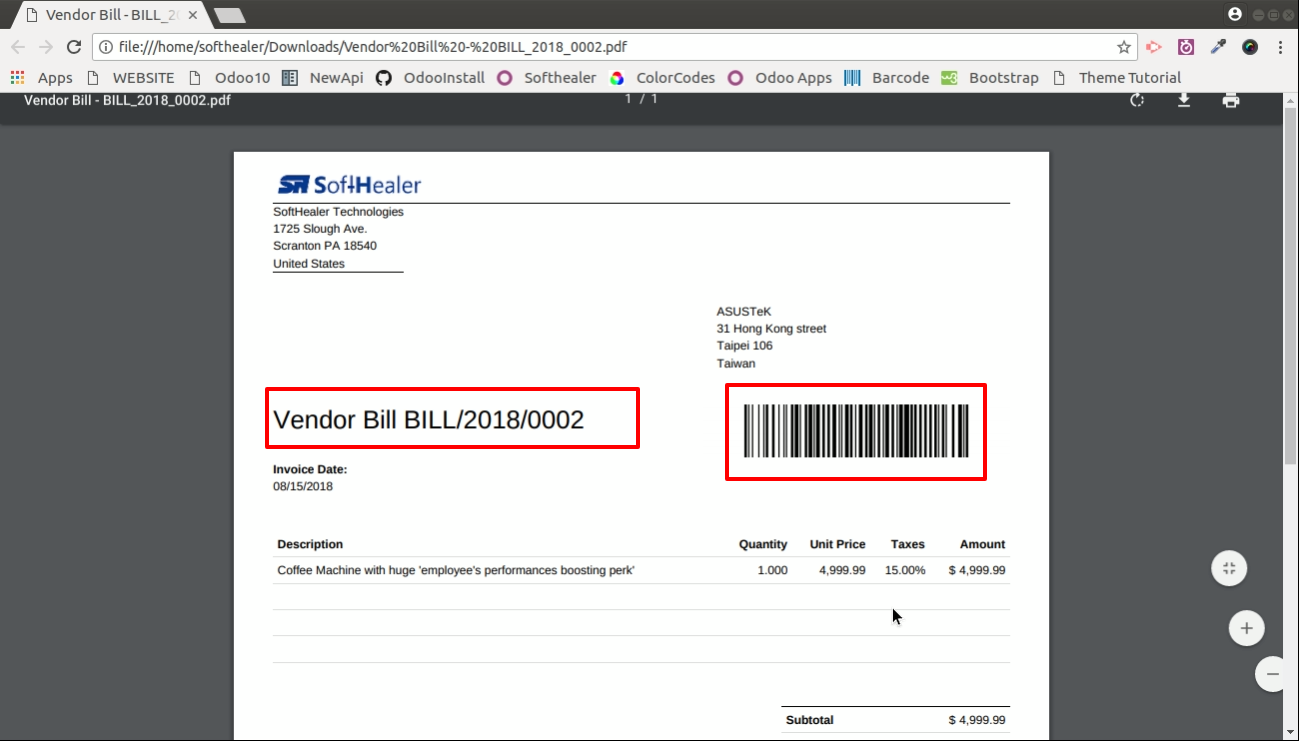This screenshot has height=741, width=1299.
Task: Open the Bootstrap bookmark
Action: coord(991,78)
